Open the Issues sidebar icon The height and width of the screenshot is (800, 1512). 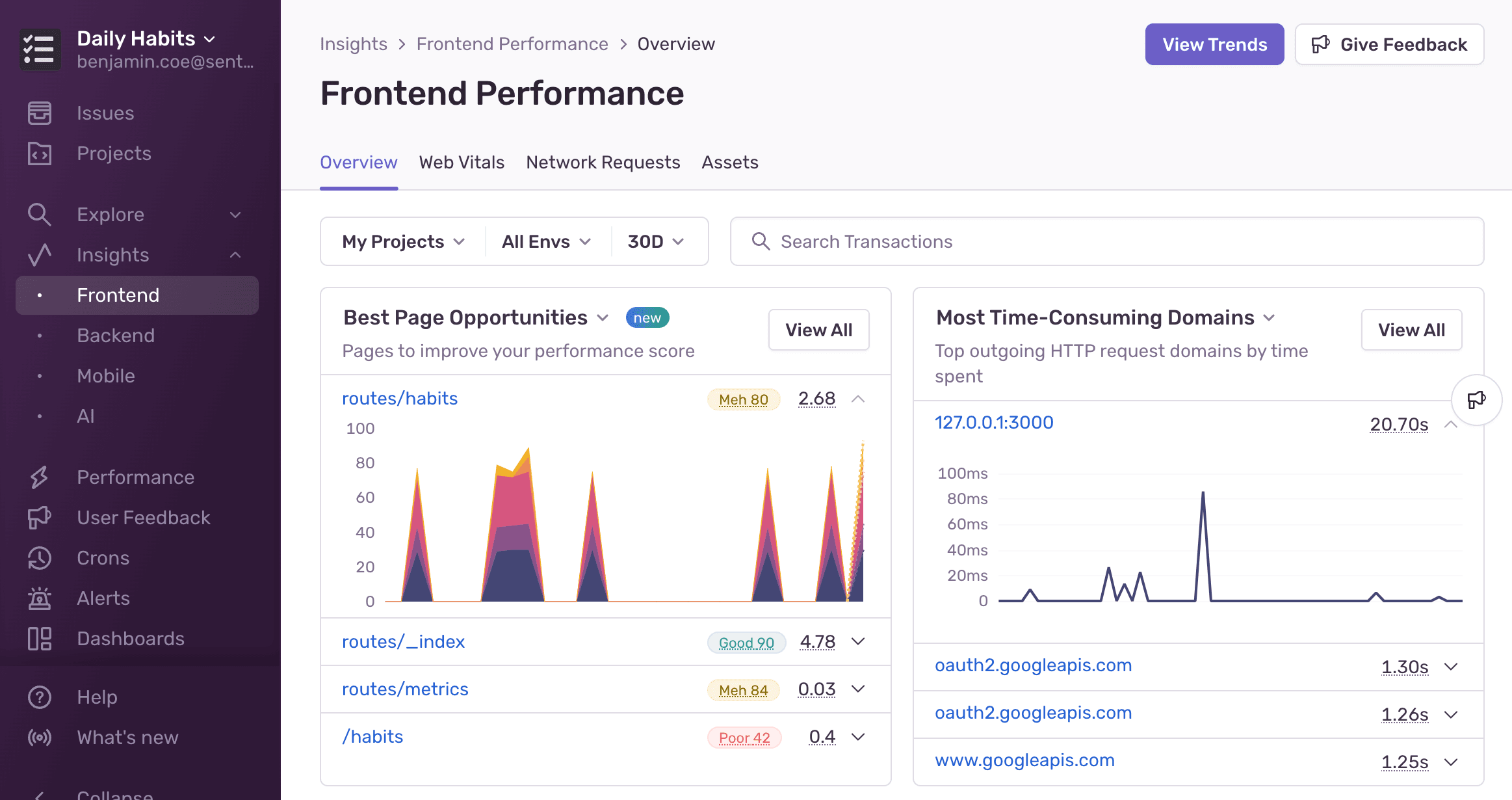40,113
